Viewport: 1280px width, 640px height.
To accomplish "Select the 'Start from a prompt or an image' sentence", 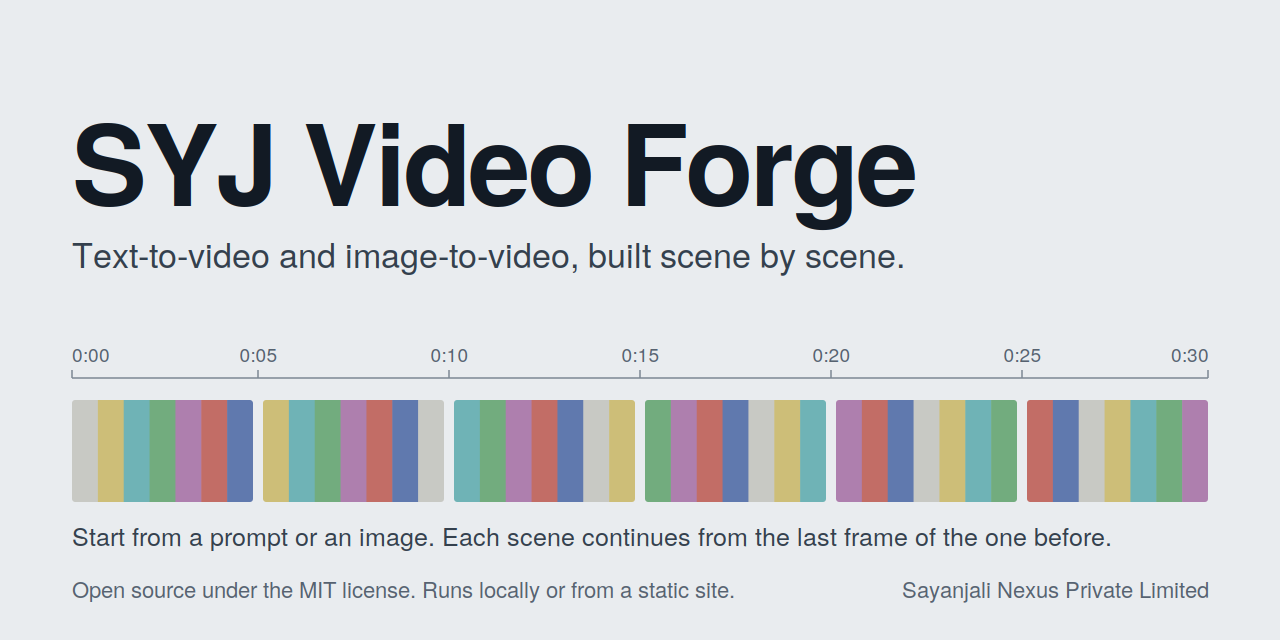I will coord(253,538).
